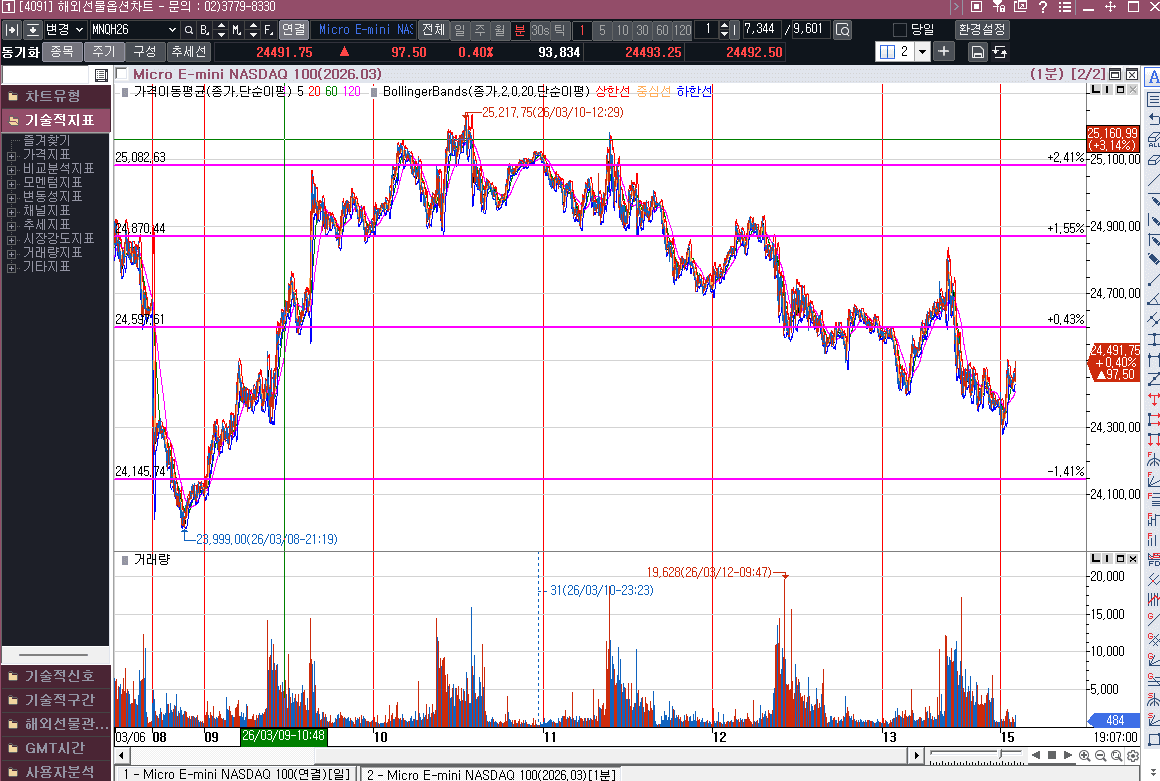Zoom in the chart with magnifier plus icon
Screen dimensions: 1160x781
[x=1085, y=755]
